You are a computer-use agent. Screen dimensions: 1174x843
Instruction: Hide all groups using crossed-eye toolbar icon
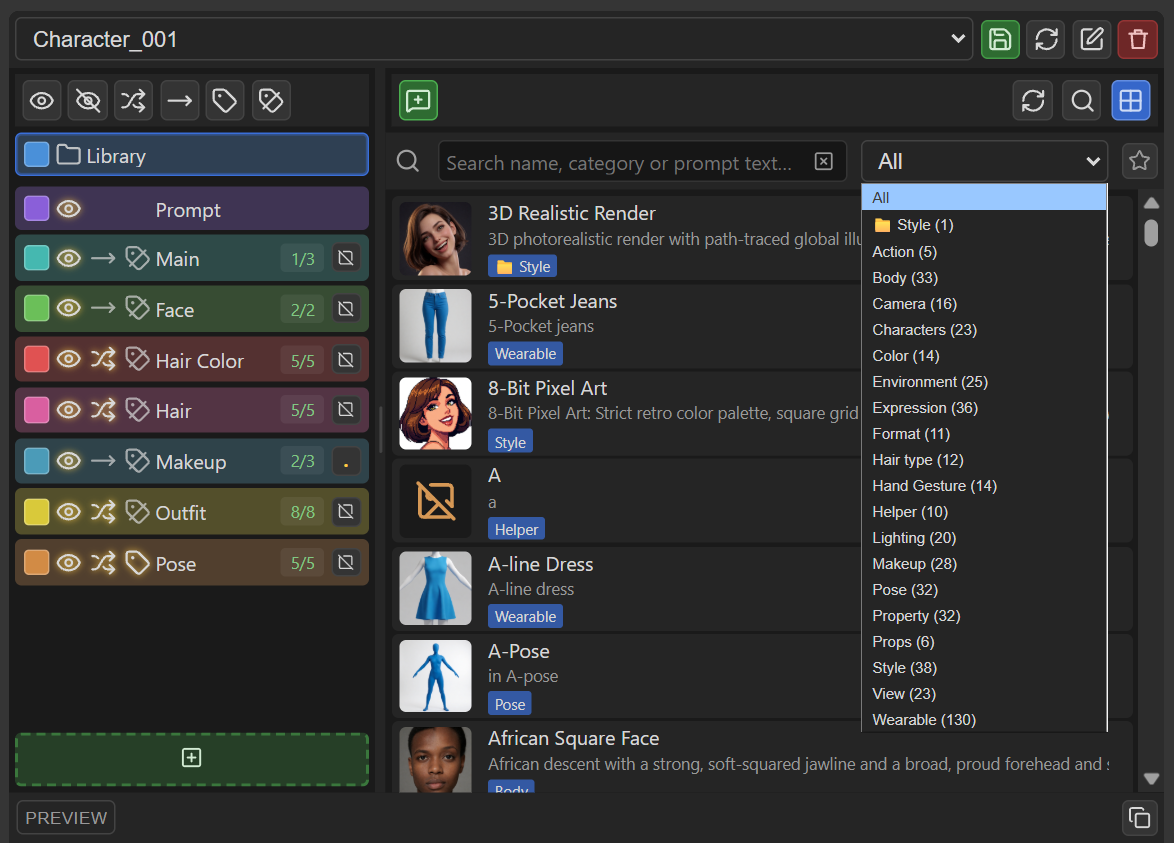pyautogui.click(x=88, y=100)
